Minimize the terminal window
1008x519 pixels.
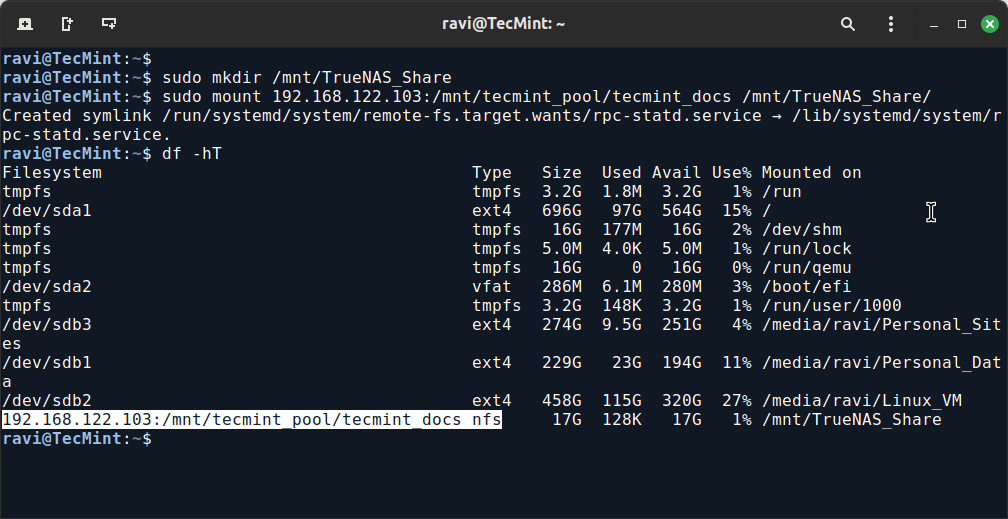pos(934,25)
